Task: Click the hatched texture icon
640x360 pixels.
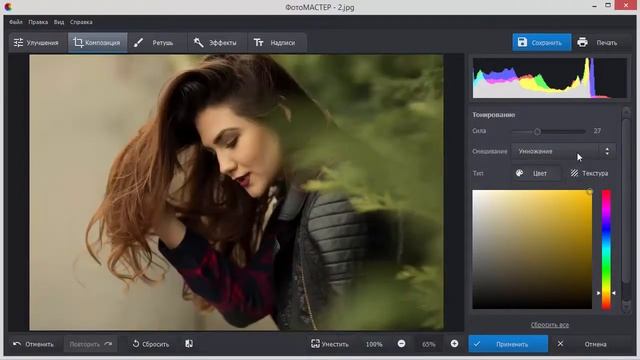Action: pyautogui.click(x=574, y=173)
